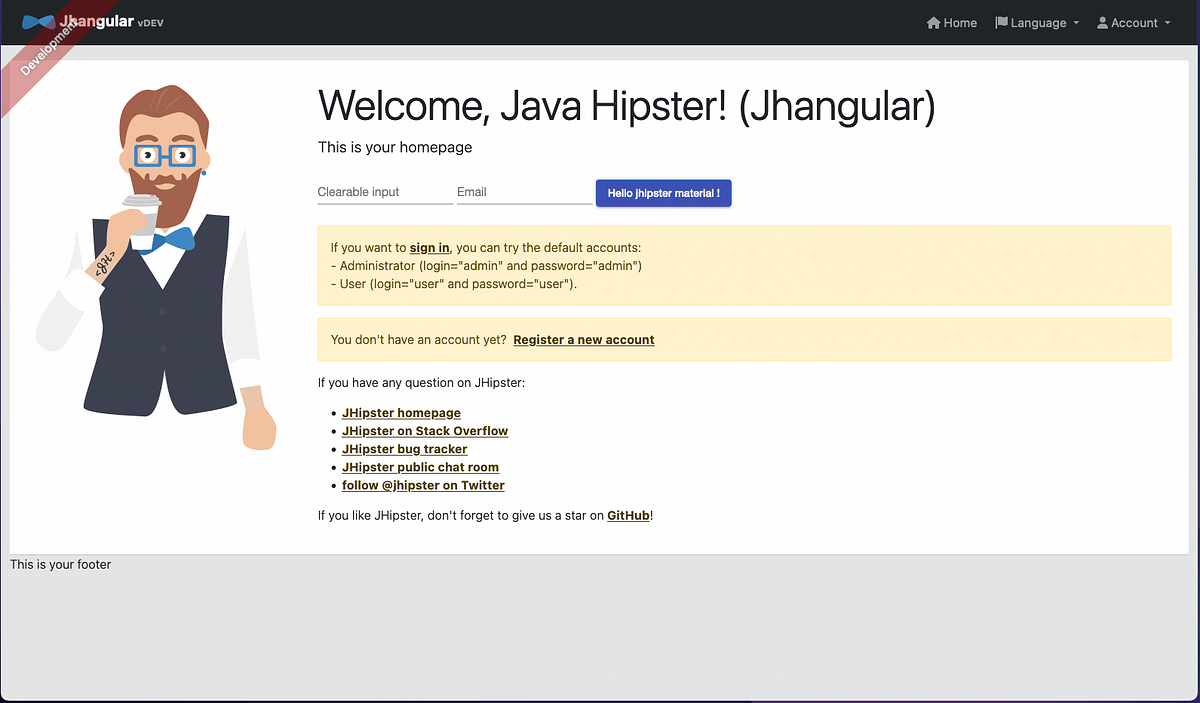Click the flag icon beside Language
The image size is (1200, 703).
click(1001, 23)
